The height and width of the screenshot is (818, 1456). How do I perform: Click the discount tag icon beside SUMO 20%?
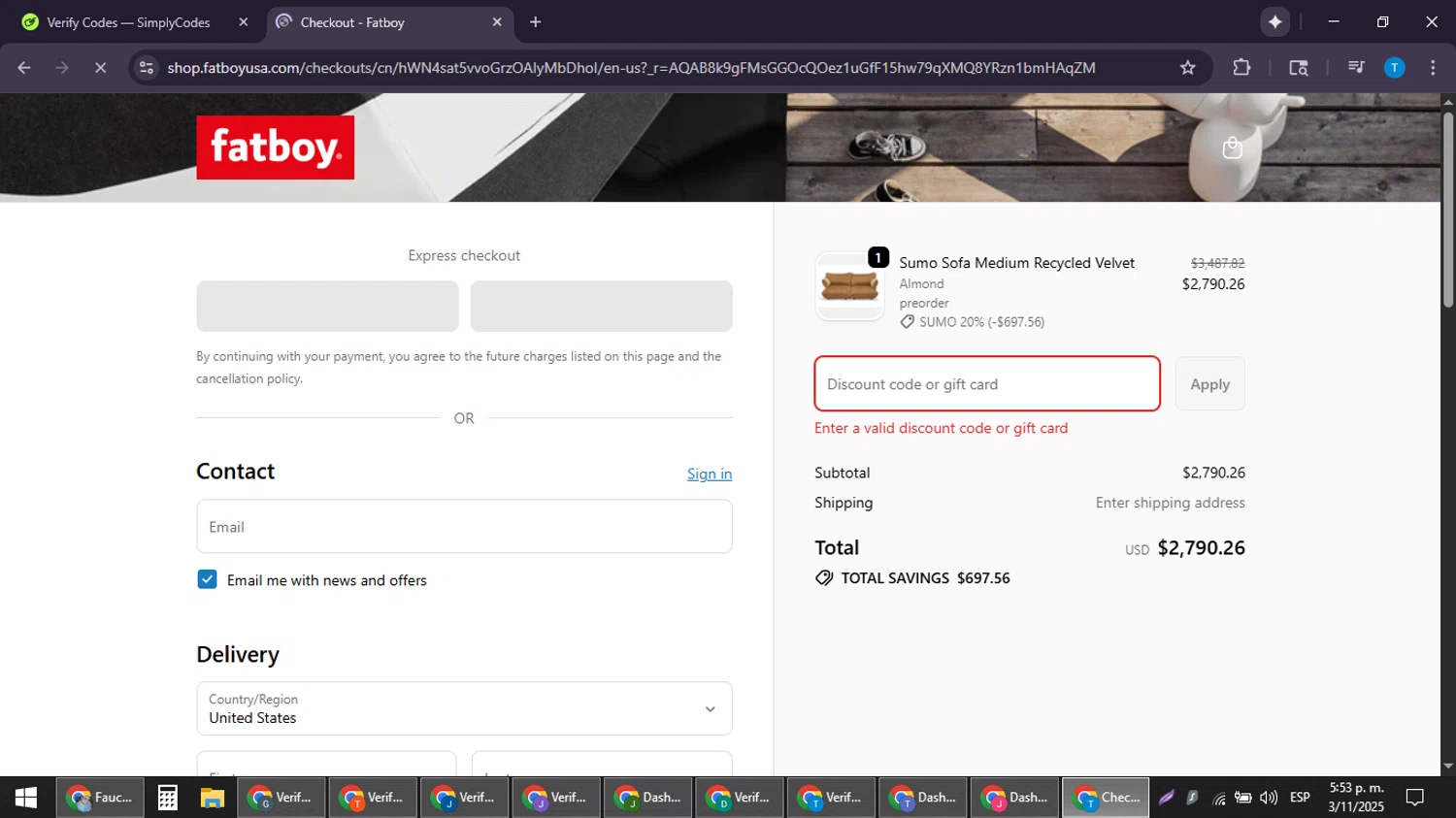(x=907, y=322)
